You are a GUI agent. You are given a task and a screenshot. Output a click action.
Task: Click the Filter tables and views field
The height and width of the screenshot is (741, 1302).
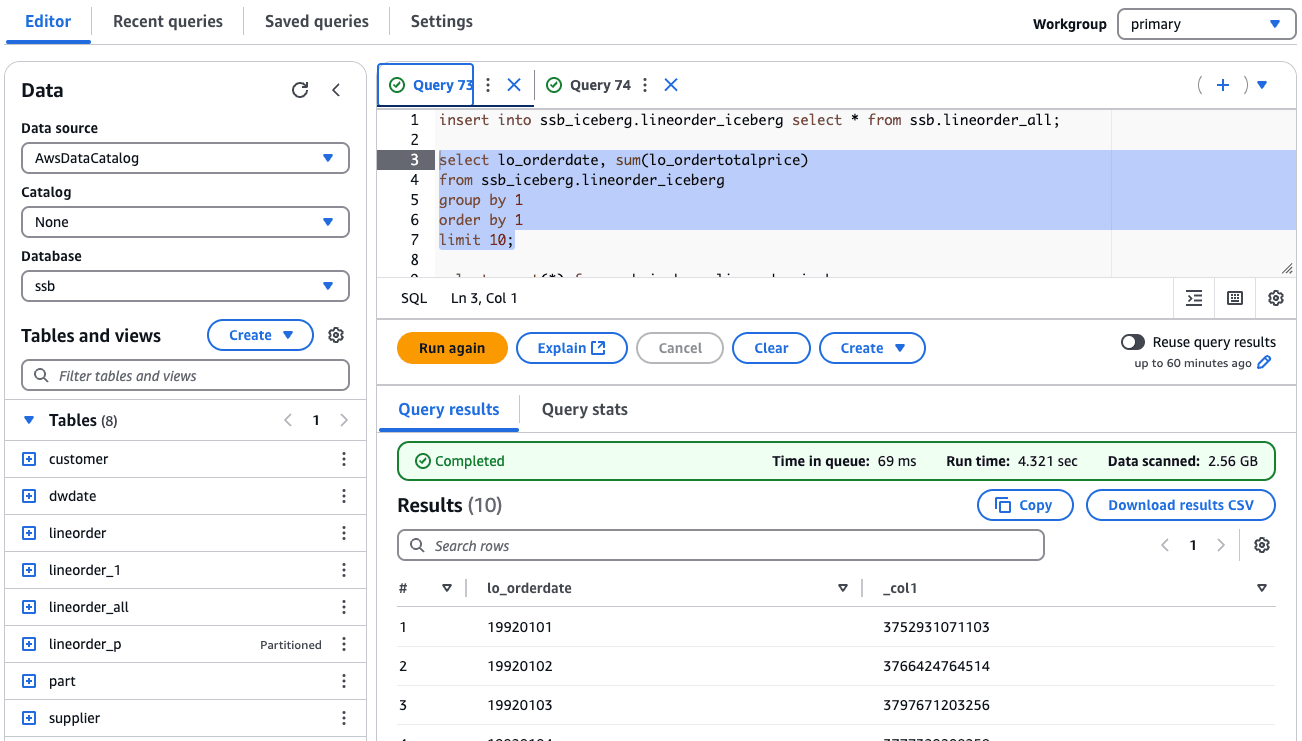click(185, 376)
